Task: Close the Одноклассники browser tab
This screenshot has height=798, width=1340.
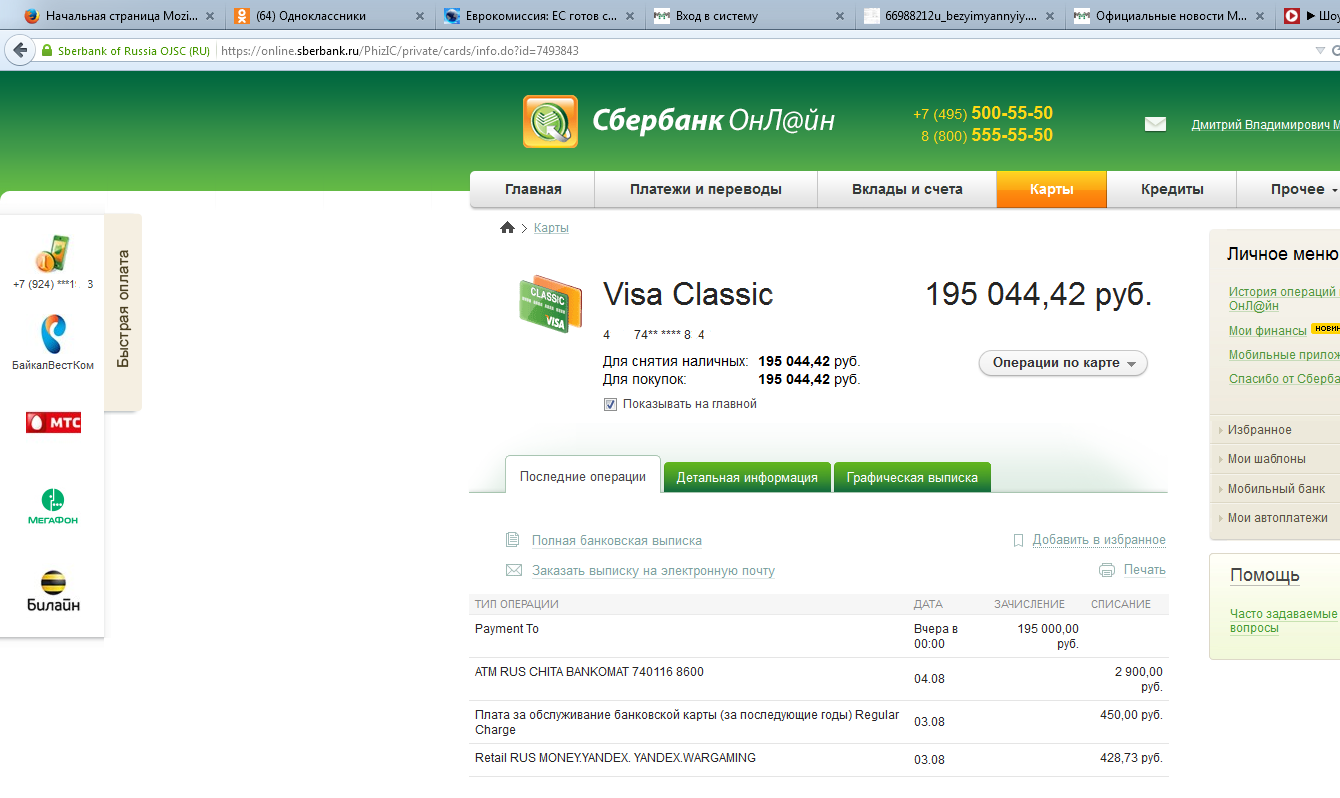Action: (419, 16)
